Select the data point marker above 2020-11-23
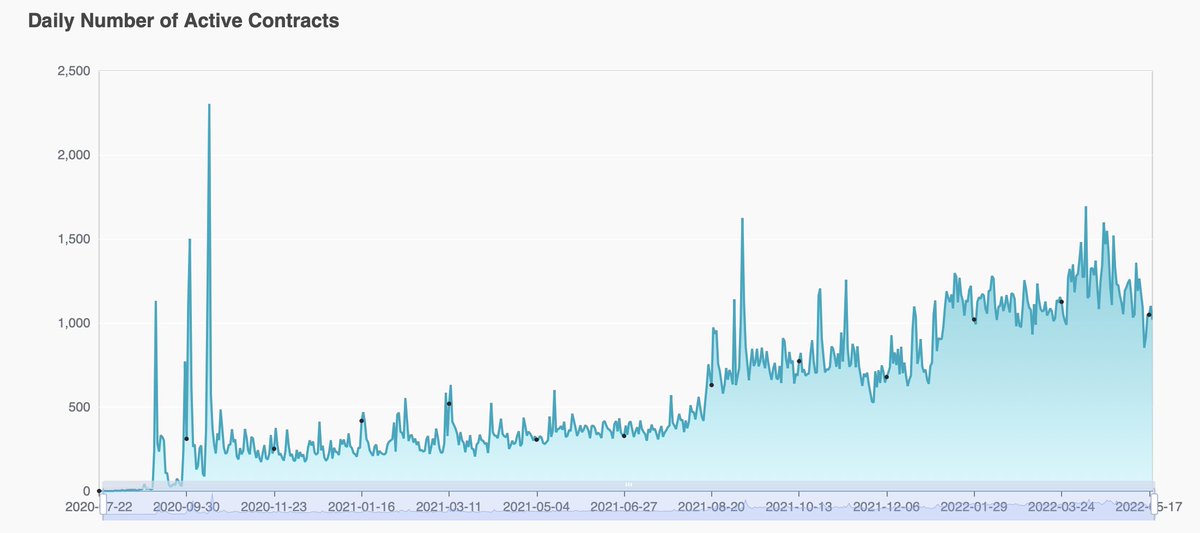Viewport: 1200px width, 533px height. coord(274,448)
